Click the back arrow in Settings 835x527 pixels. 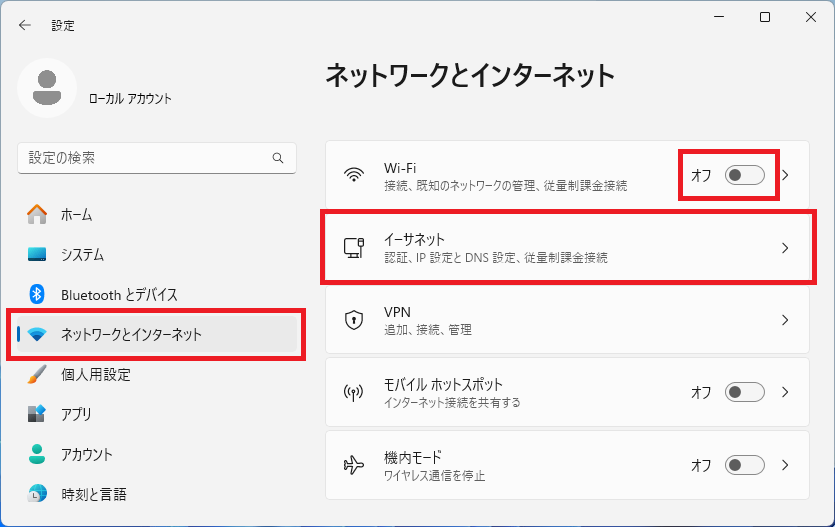click(25, 25)
